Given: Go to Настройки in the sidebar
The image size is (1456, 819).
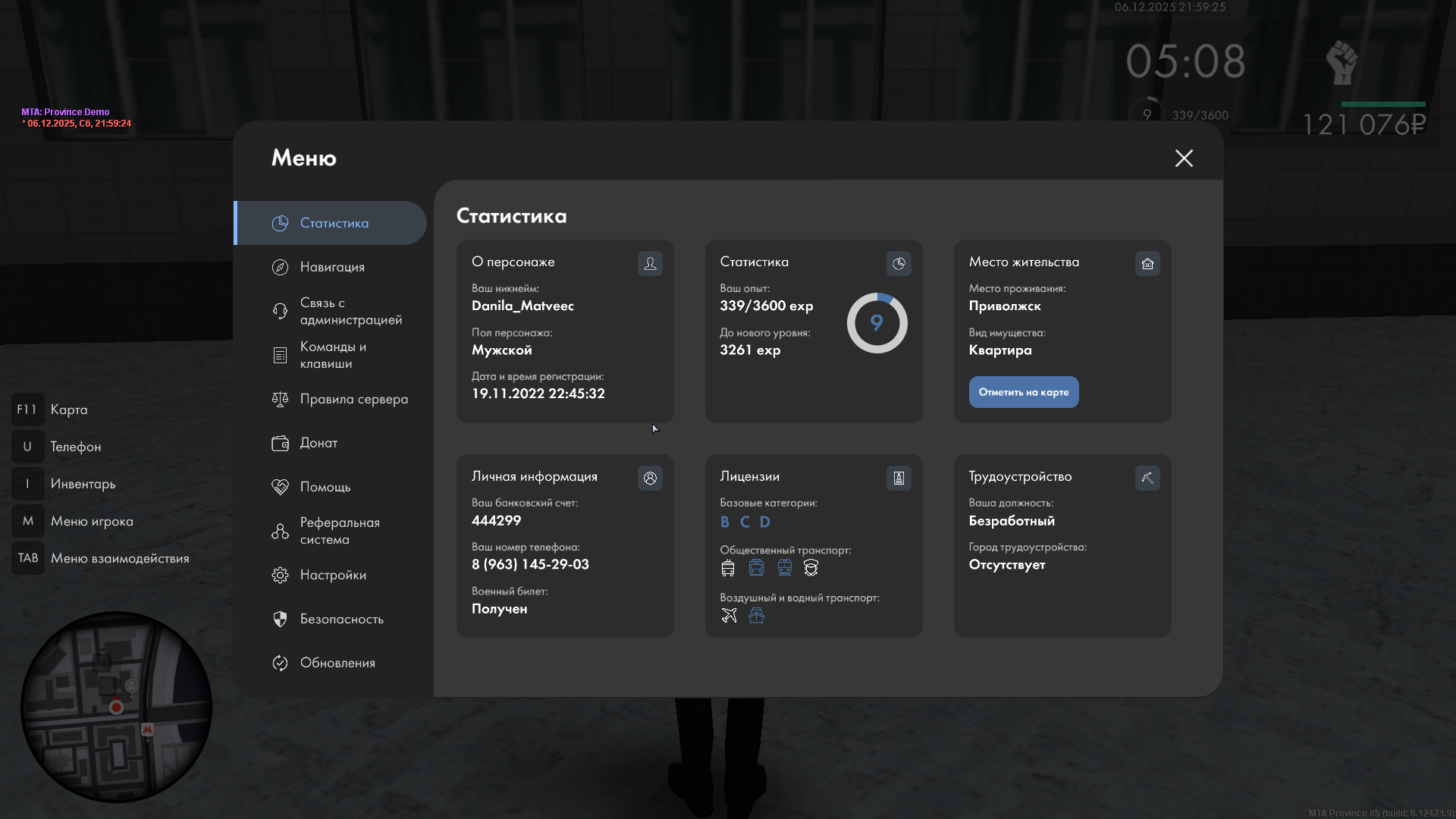Looking at the screenshot, I should click(x=333, y=575).
